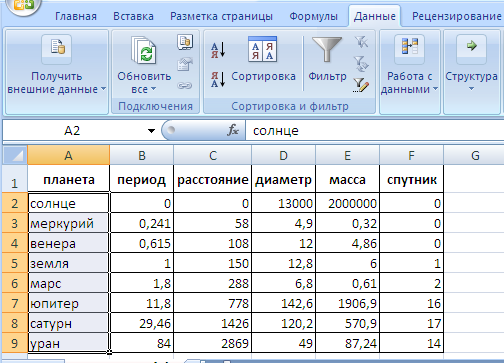Click cell расстояние header

pyautogui.click(x=213, y=179)
